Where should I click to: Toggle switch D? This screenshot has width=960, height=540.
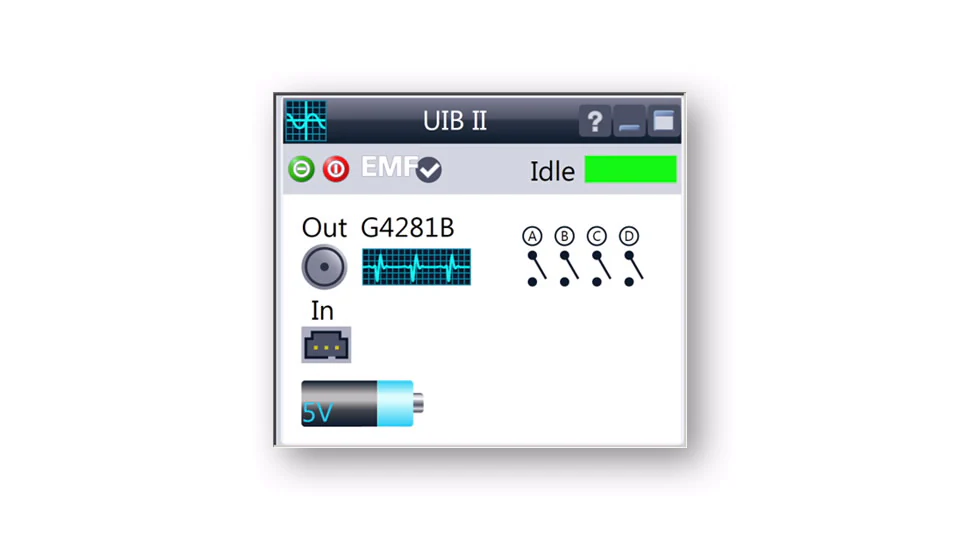click(633, 269)
